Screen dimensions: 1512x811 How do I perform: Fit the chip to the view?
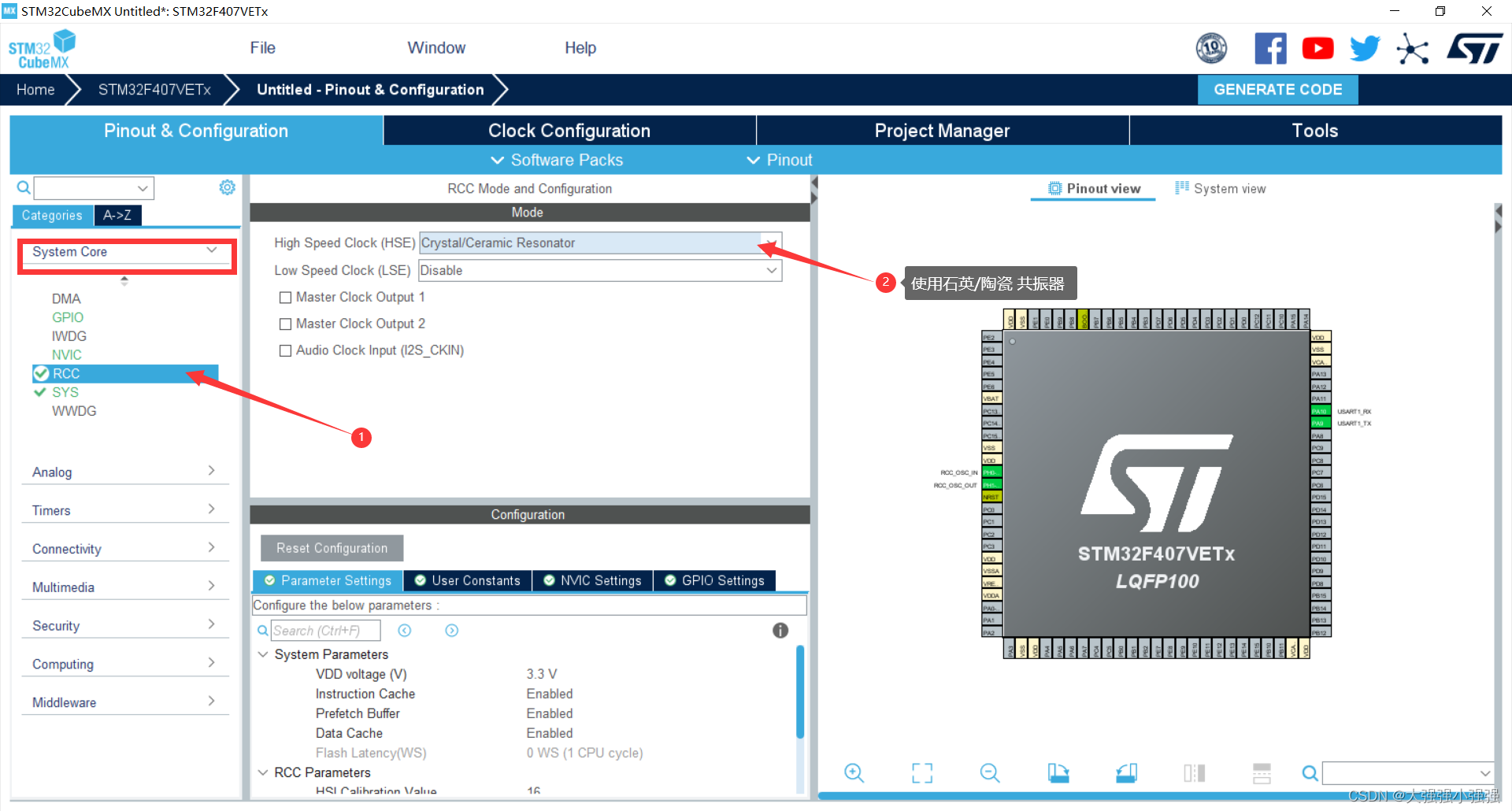[x=921, y=773]
